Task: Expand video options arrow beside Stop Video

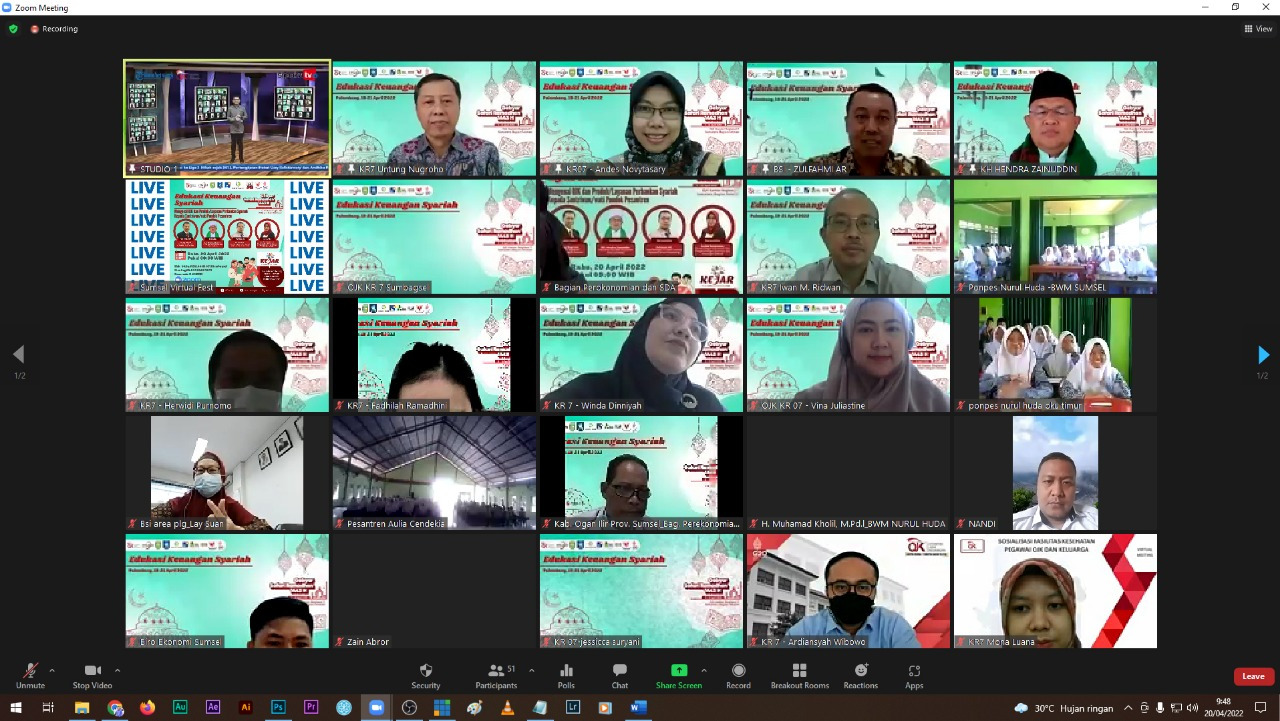Action: 117,670
